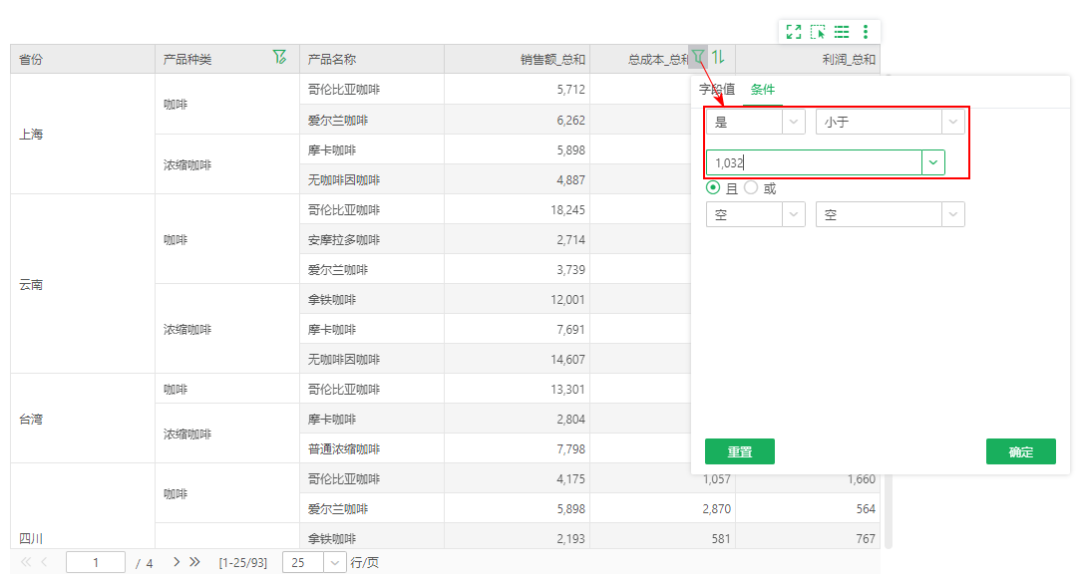Open the more options kebab icon
The height and width of the screenshot is (582, 1080).
(866, 32)
